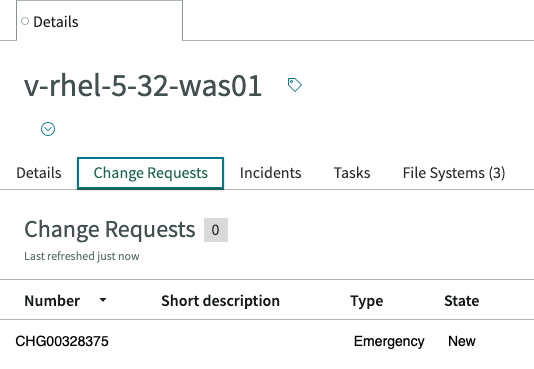Sort by the Short description column

(x=220, y=301)
